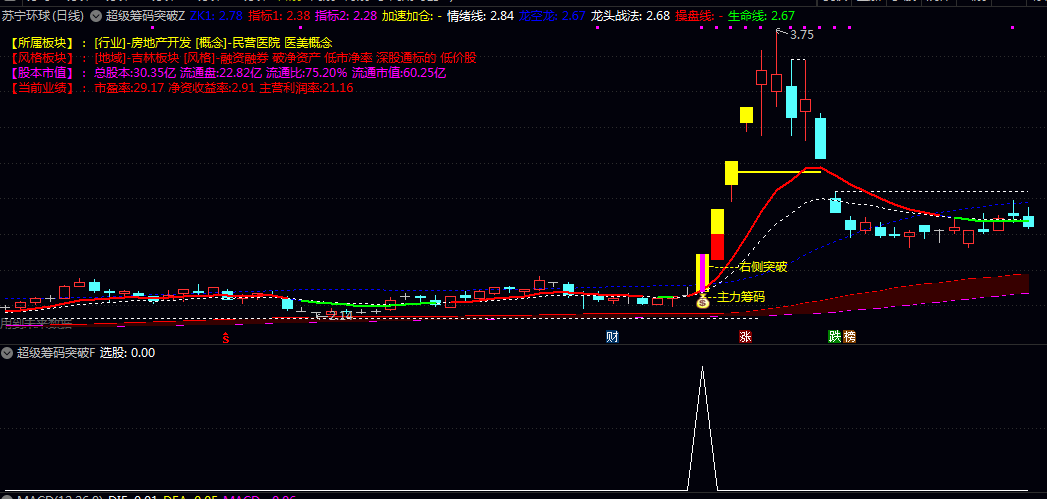
Task: Click the [行业]-房地产开发 sector text
Action: click(142, 43)
